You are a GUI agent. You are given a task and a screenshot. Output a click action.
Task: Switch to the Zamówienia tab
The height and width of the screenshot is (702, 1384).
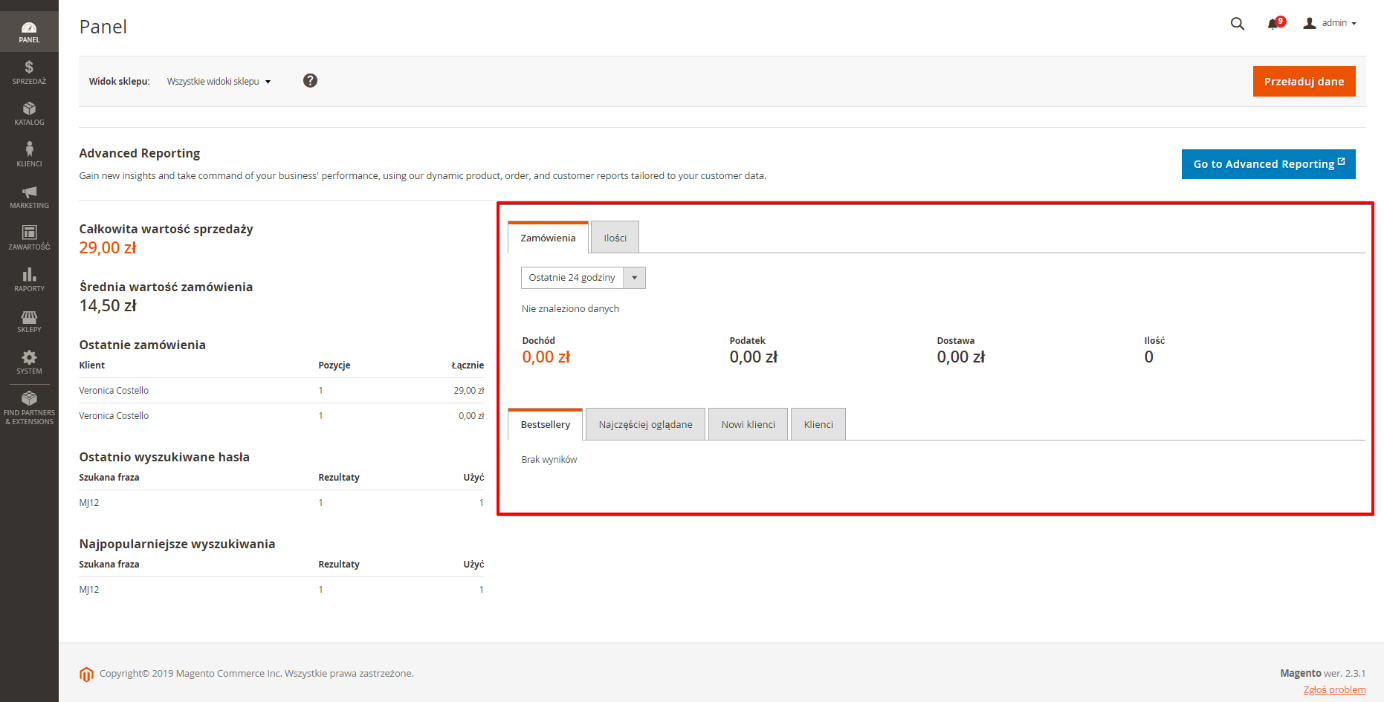[x=548, y=237]
